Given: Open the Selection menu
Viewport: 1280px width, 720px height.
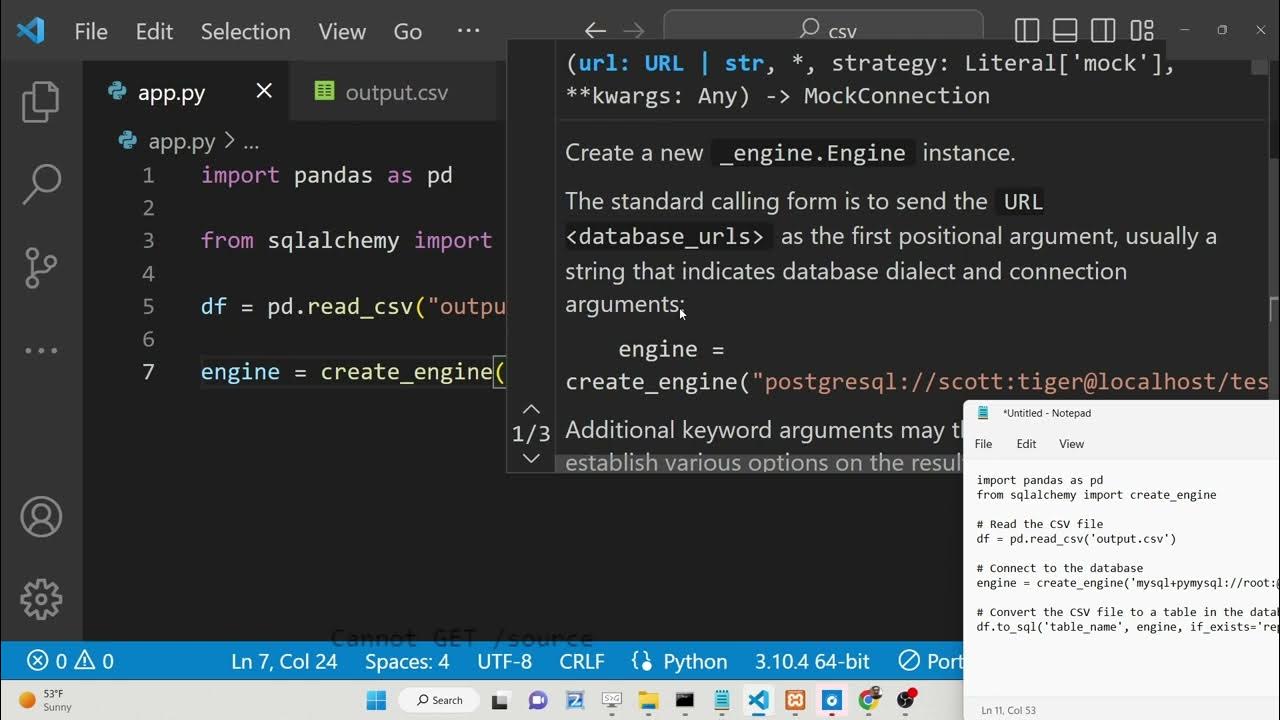Looking at the screenshot, I should 245,31.
